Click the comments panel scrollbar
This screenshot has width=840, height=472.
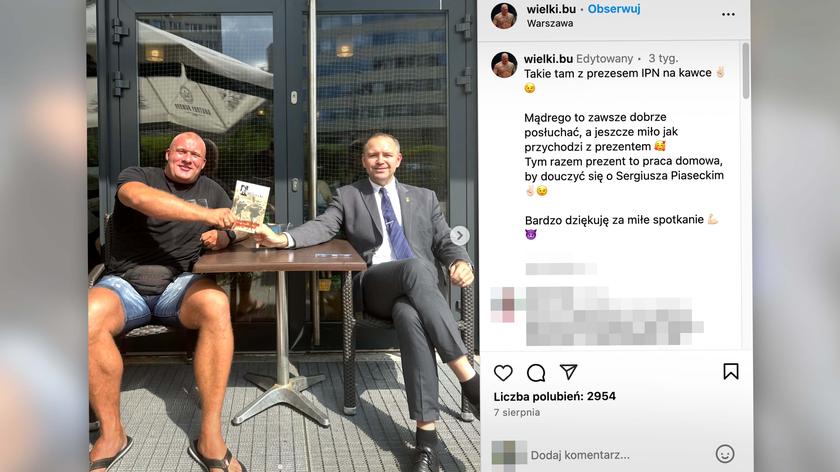point(745,71)
